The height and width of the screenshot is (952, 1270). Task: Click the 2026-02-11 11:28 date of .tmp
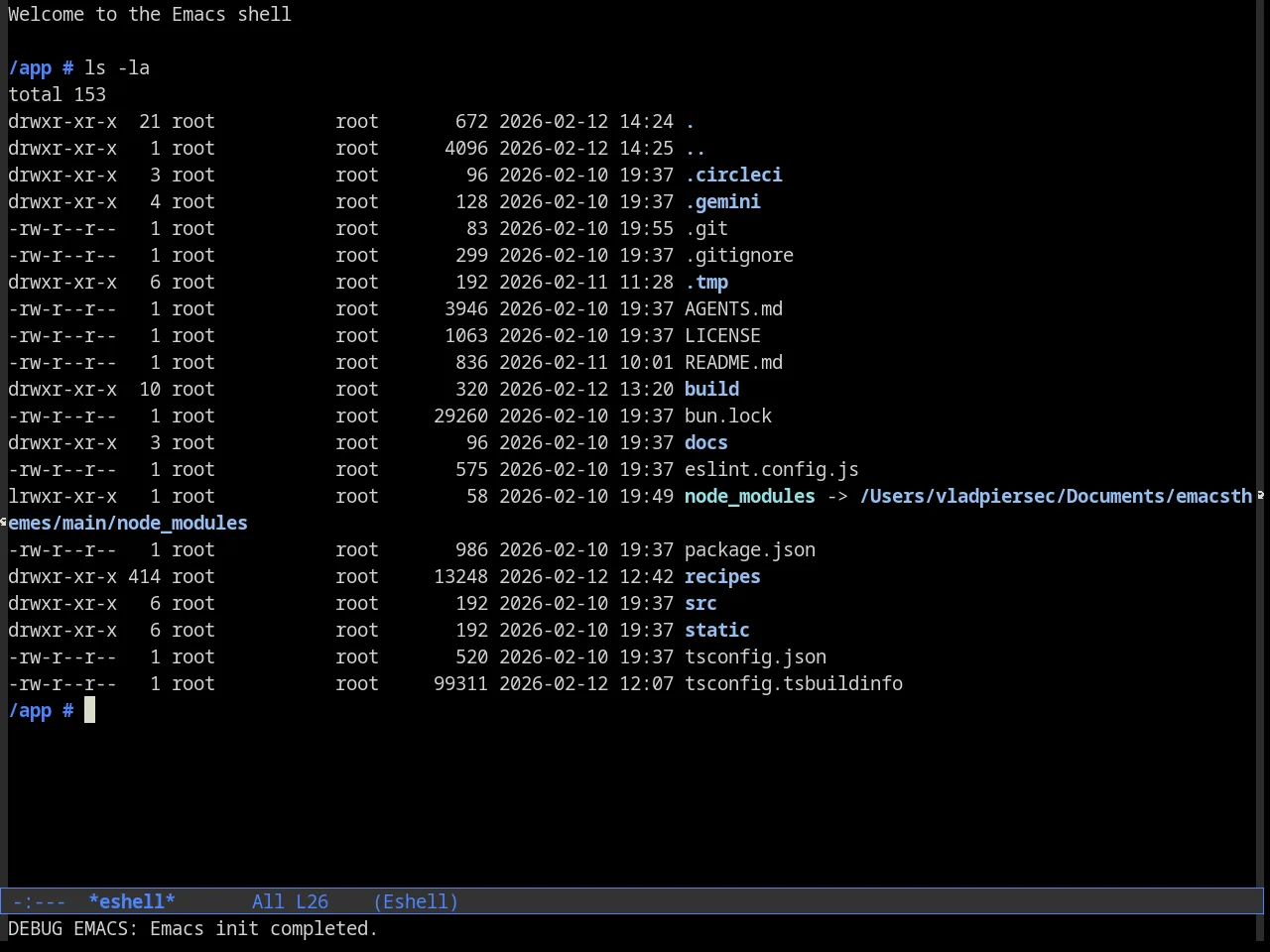click(x=586, y=282)
